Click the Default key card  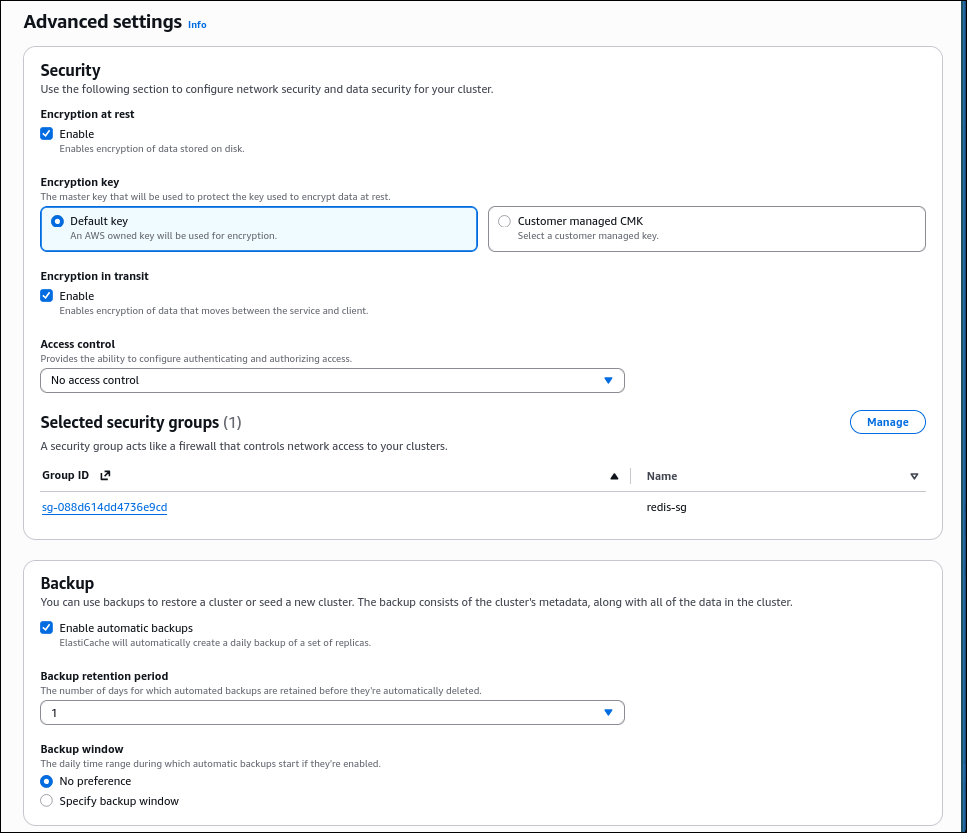click(258, 228)
